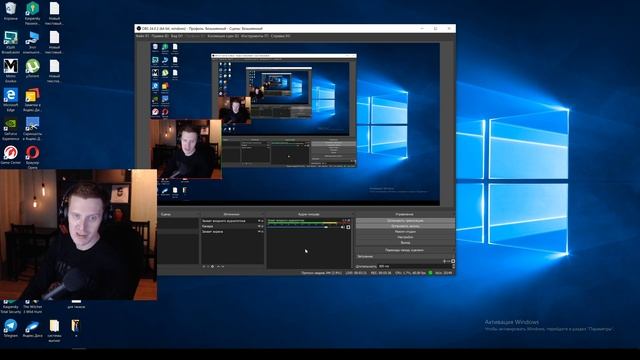This screenshot has height=360, width=640.
Task: Click the green status indicator in the OBS status bar
Action: [430, 273]
